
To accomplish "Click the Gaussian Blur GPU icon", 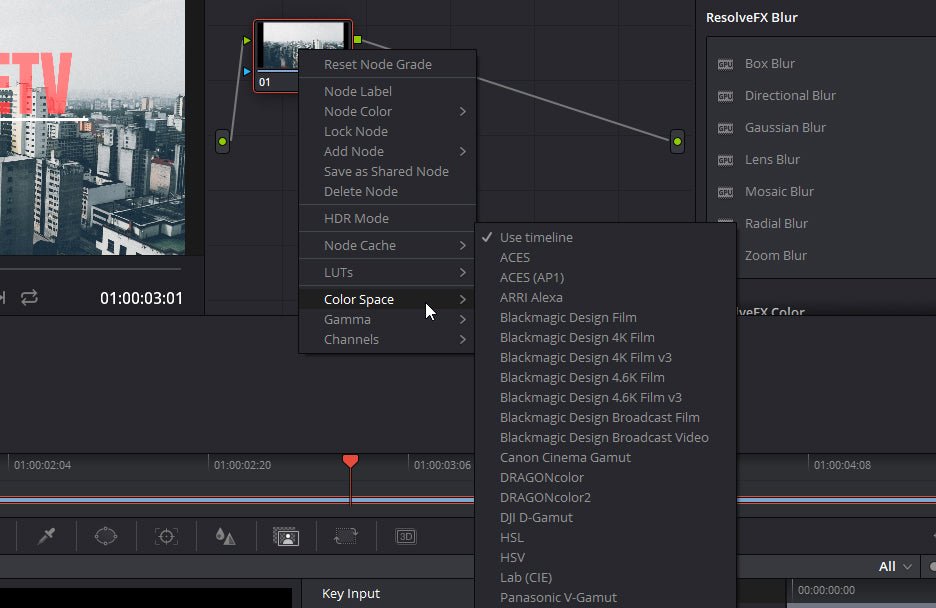I will pyautogui.click(x=725, y=128).
